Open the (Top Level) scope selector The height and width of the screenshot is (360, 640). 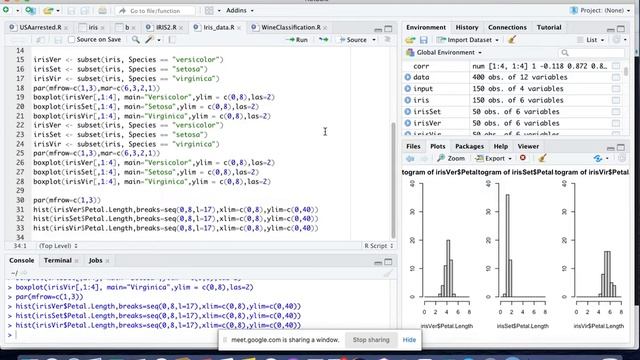click(x=58, y=246)
